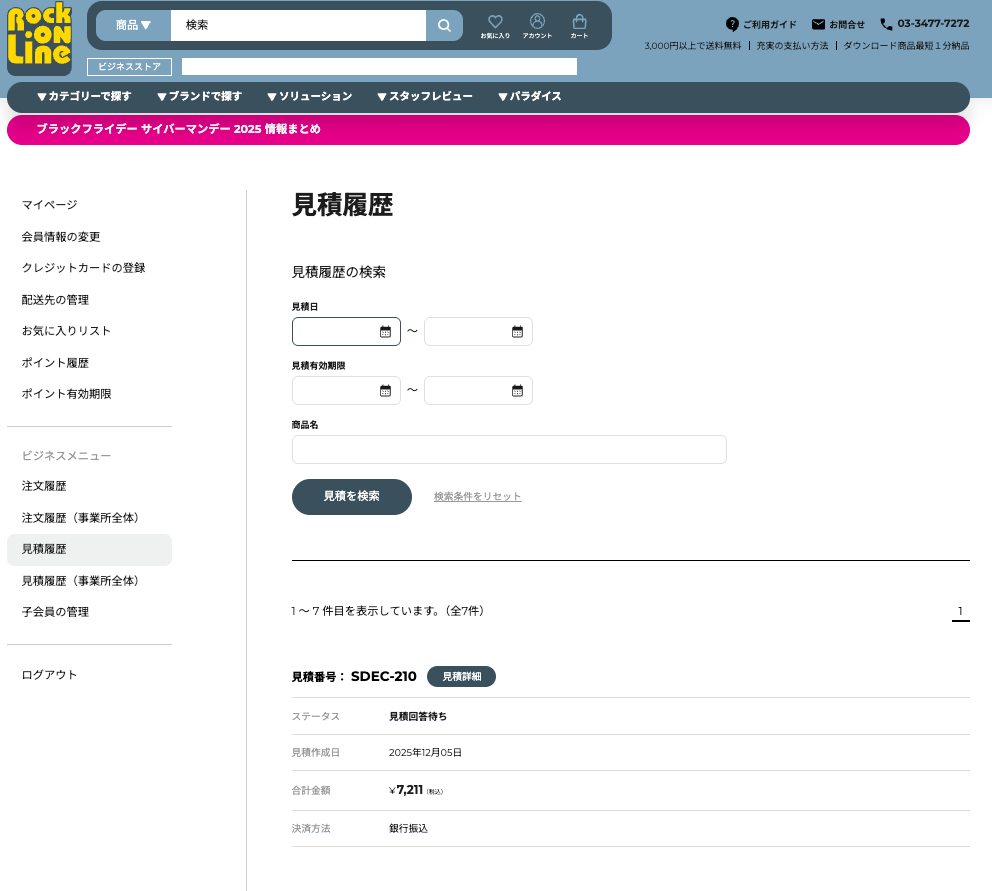
Task: Open calendar for 見積有効期限 end date
Action: click(x=517, y=391)
